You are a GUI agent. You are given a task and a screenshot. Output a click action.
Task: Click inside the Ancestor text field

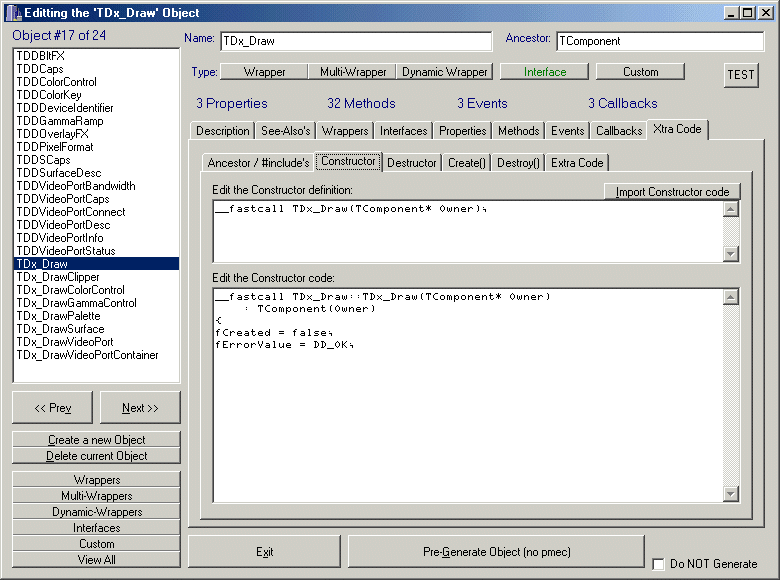[659, 42]
